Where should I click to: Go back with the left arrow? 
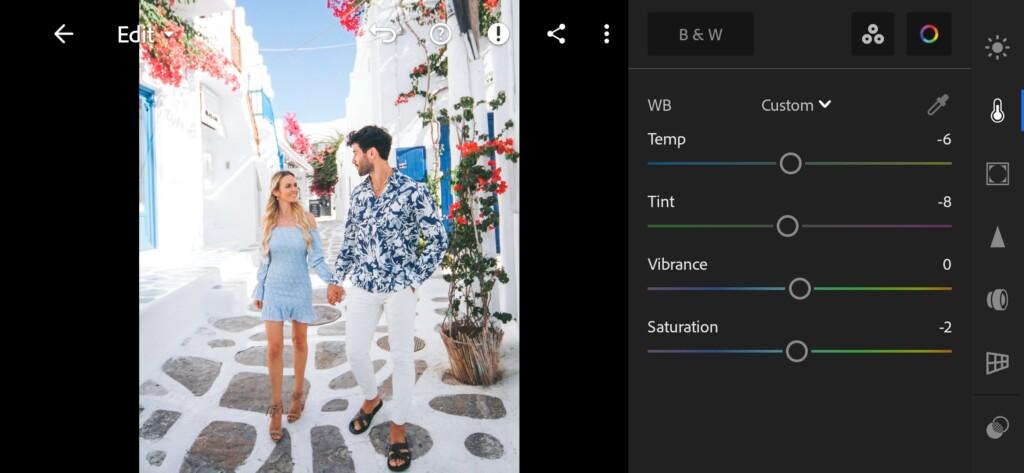[x=63, y=34]
